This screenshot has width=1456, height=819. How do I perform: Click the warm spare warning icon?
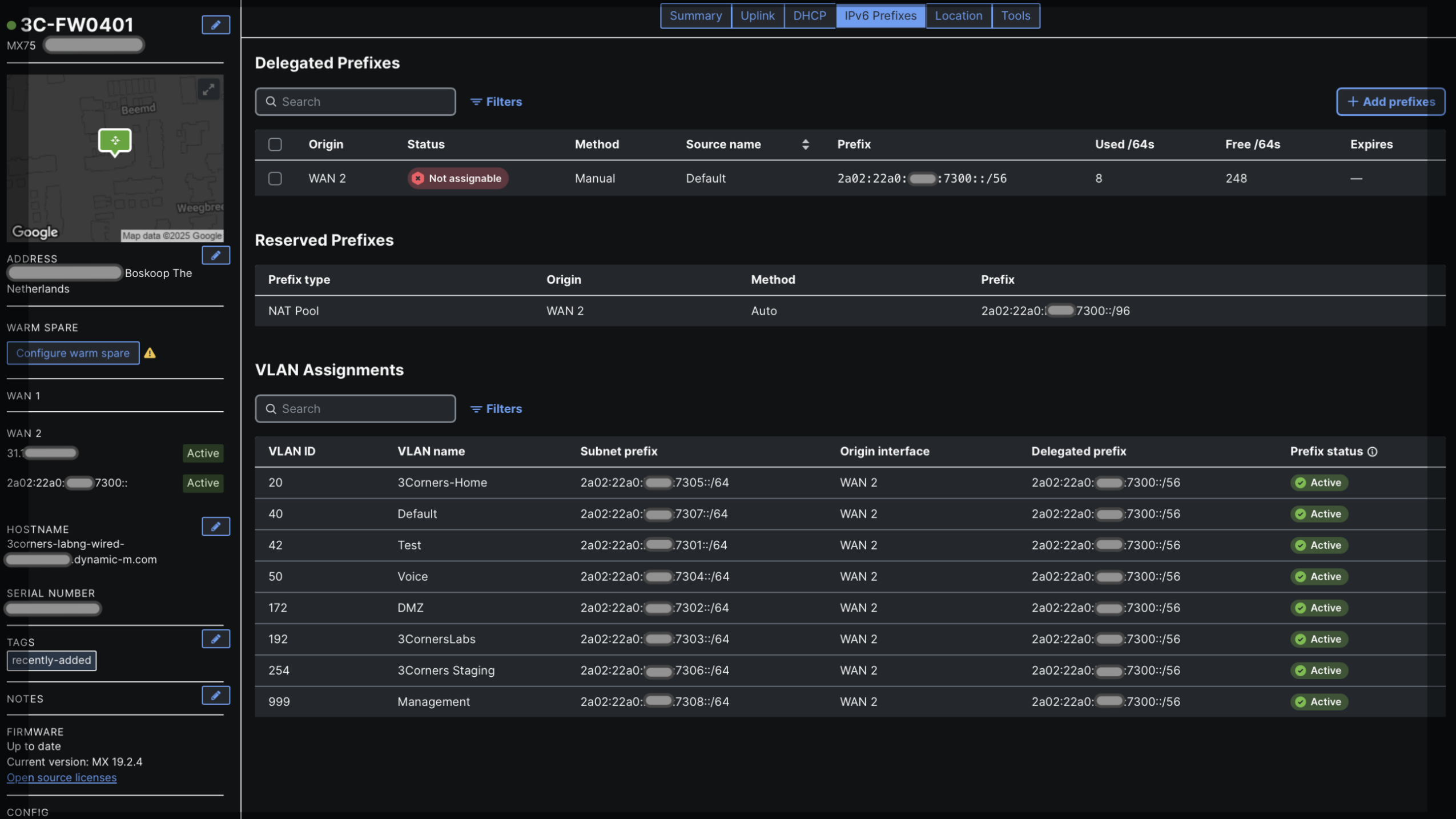150,353
